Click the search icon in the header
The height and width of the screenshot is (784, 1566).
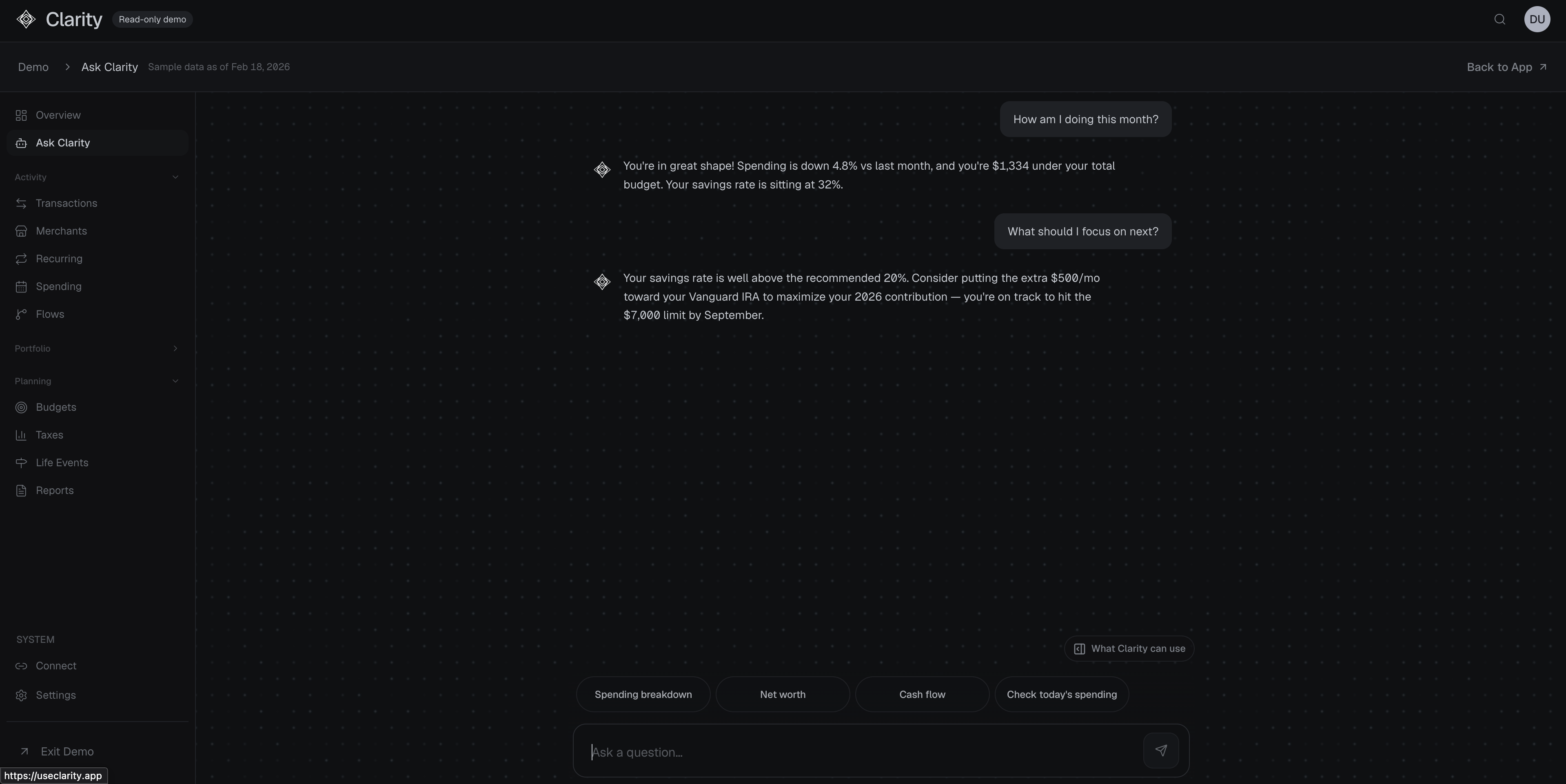(x=1499, y=19)
